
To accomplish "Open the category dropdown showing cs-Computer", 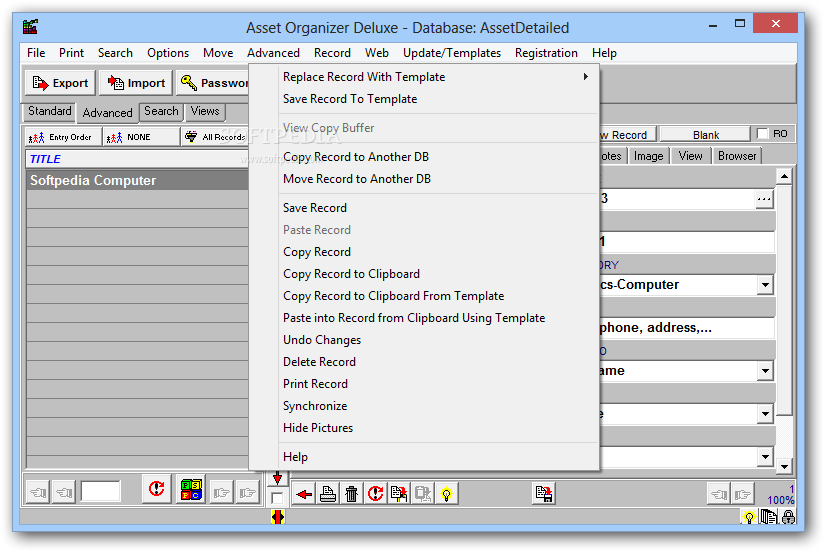I will coord(765,285).
